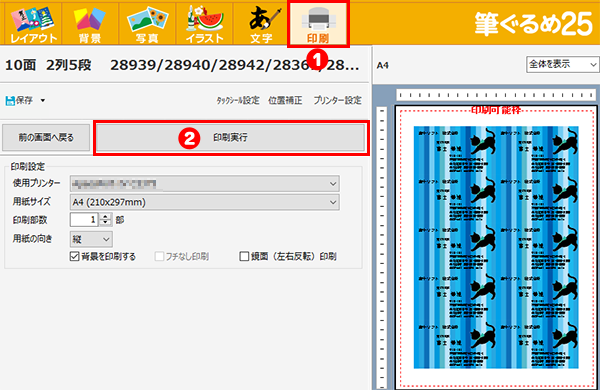Open the 全体を表示 zoom dropdown
Image resolution: width=600 pixels, height=390 pixels.
click(x=562, y=64)
